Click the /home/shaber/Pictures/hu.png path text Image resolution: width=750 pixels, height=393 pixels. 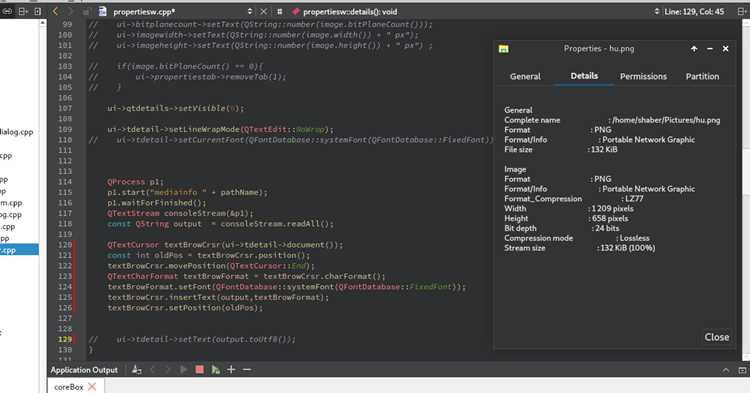coord(666,120)
